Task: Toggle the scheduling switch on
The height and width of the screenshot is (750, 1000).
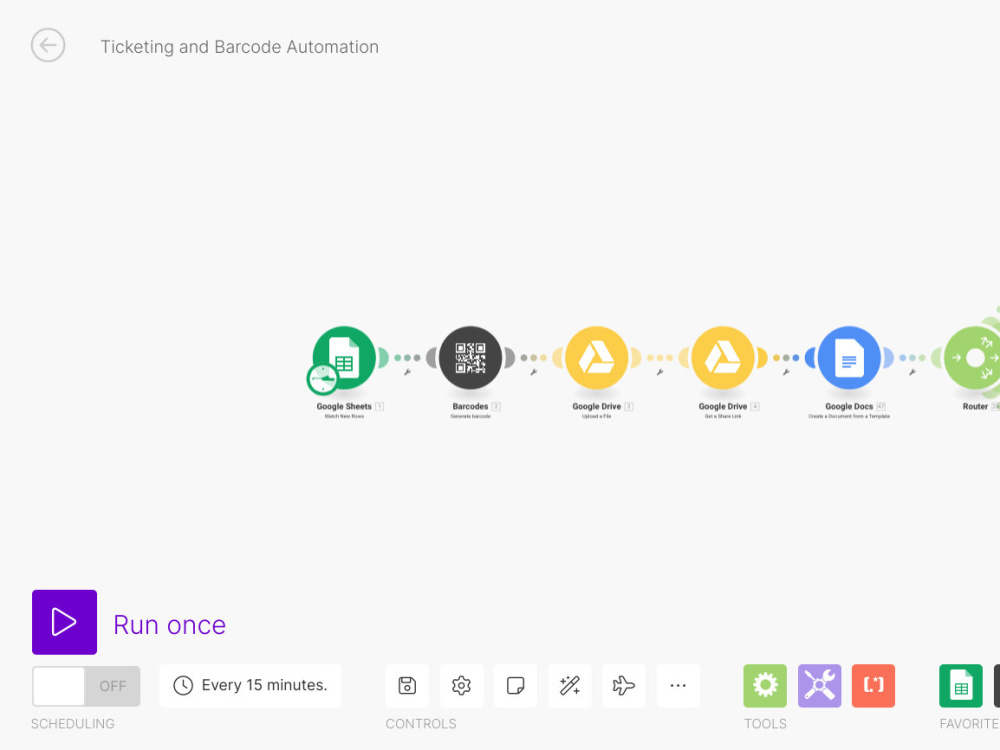Action: point(86,686)
